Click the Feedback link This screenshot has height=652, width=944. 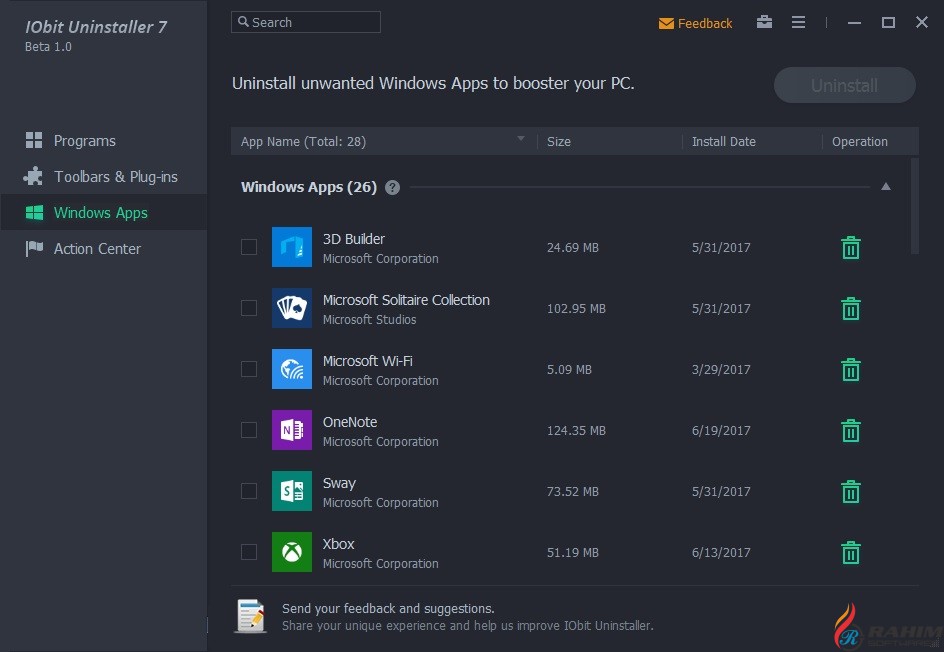pos(695,23)
